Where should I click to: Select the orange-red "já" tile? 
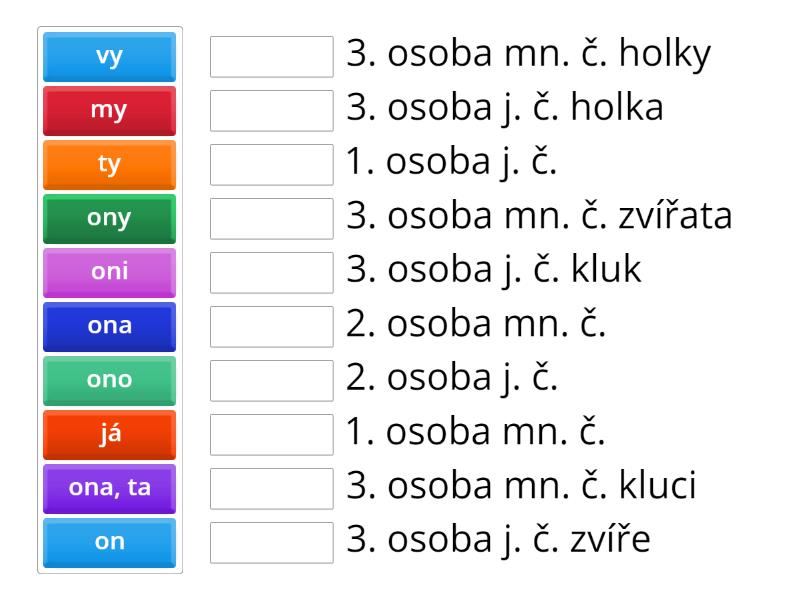click(x=108, y=434)
